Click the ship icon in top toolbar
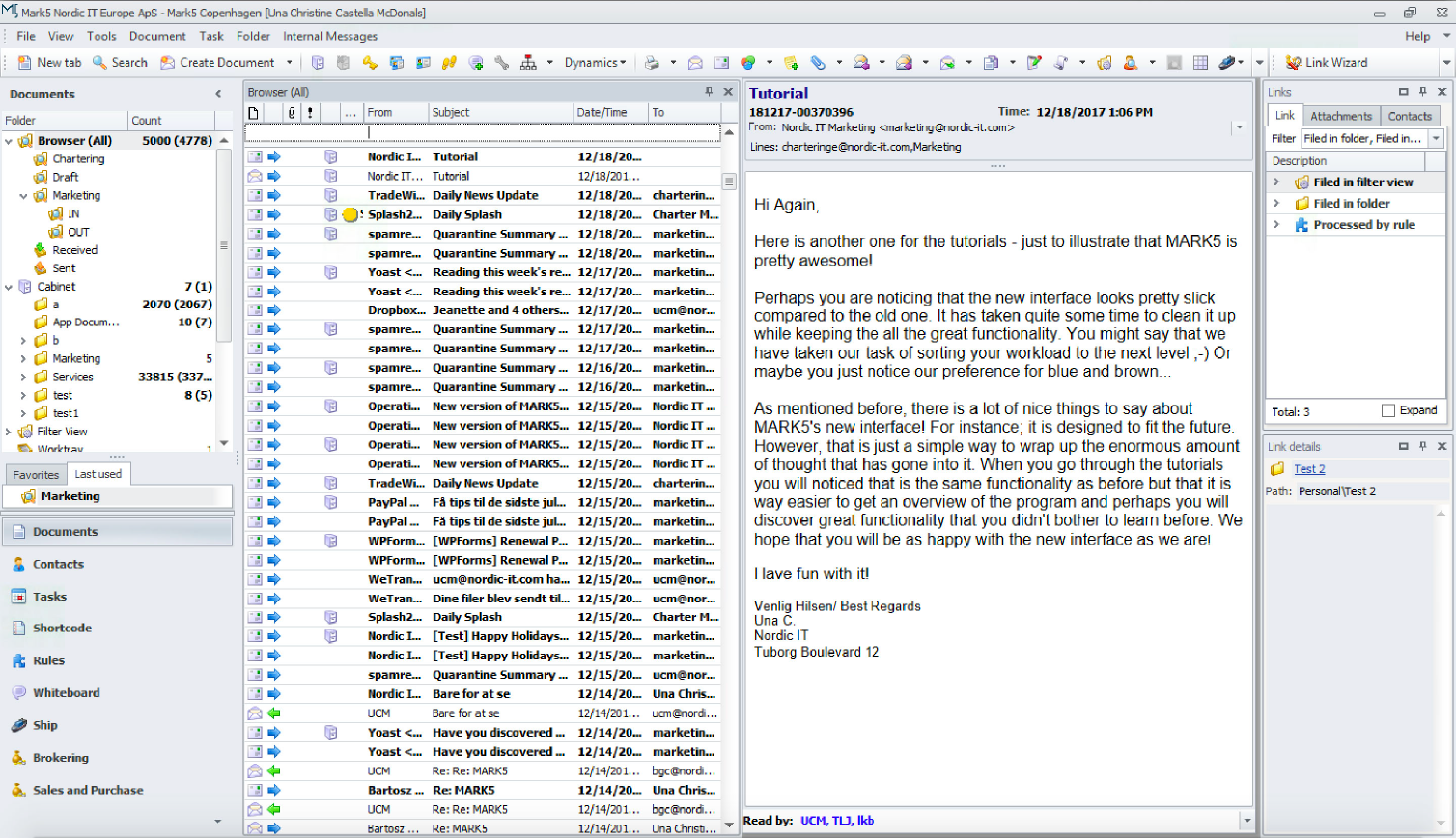 [1227, 63]
